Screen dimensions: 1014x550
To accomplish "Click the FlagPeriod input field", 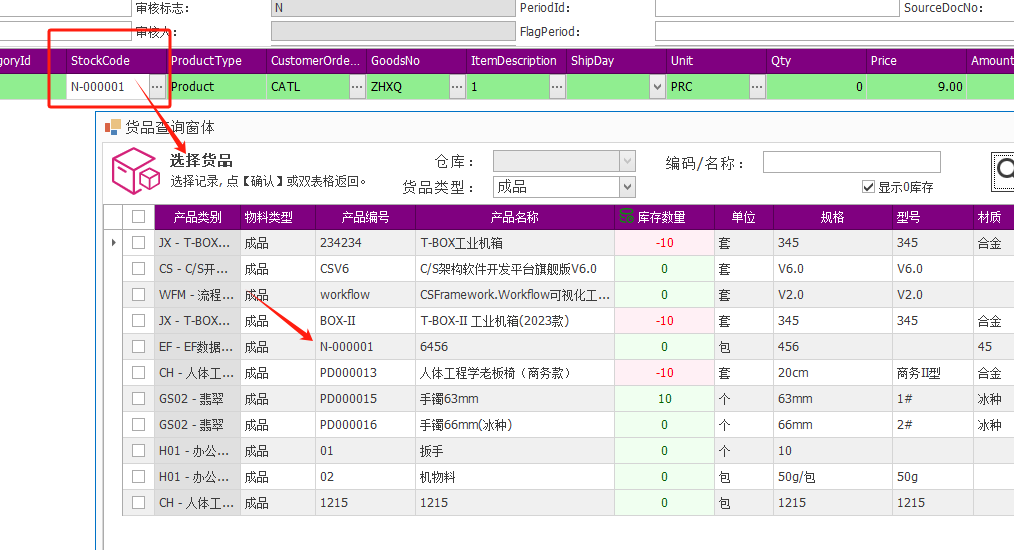I will click(834, 31).
